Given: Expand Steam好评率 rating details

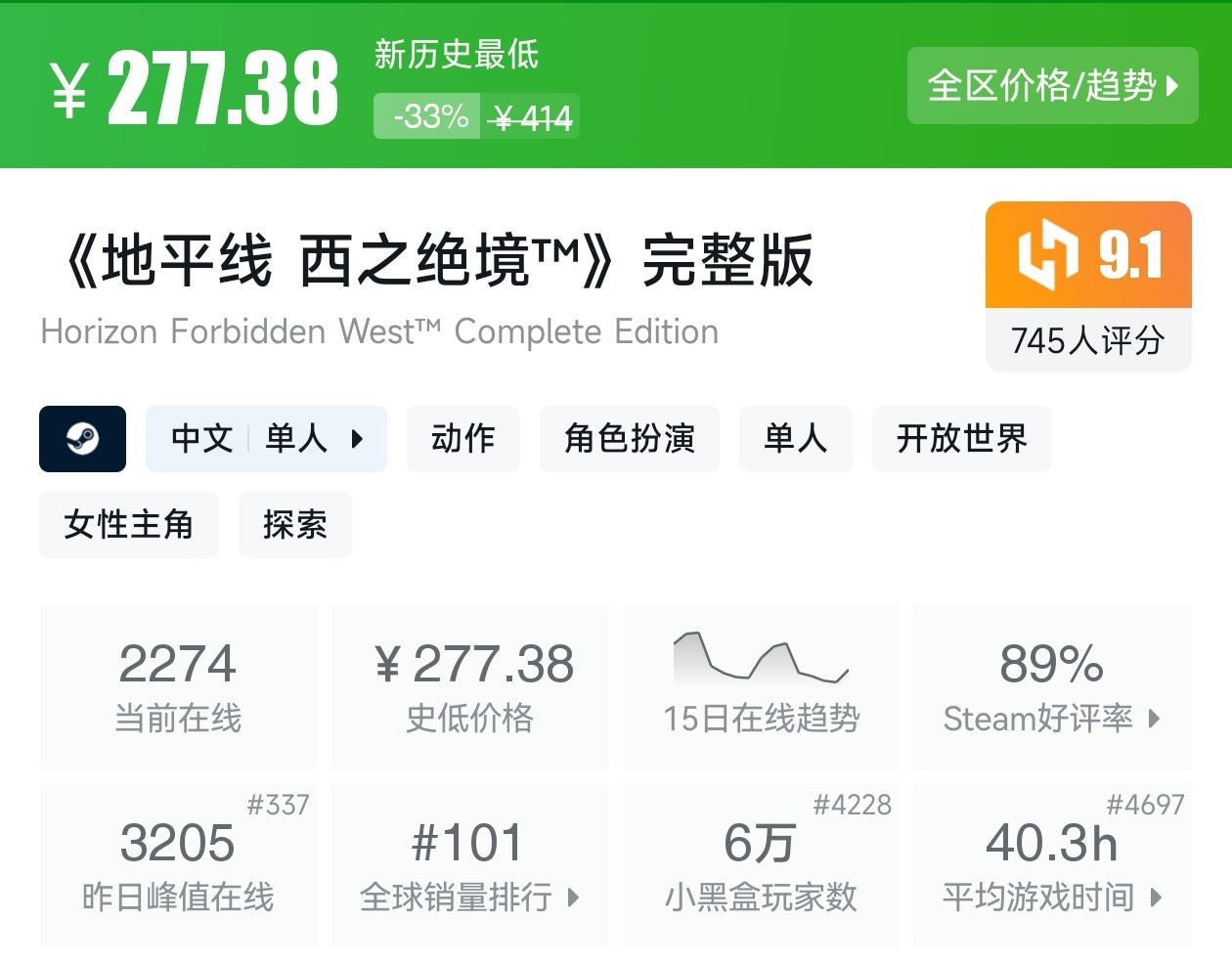Looking at the screenshot, I should tap(1052, 719).
